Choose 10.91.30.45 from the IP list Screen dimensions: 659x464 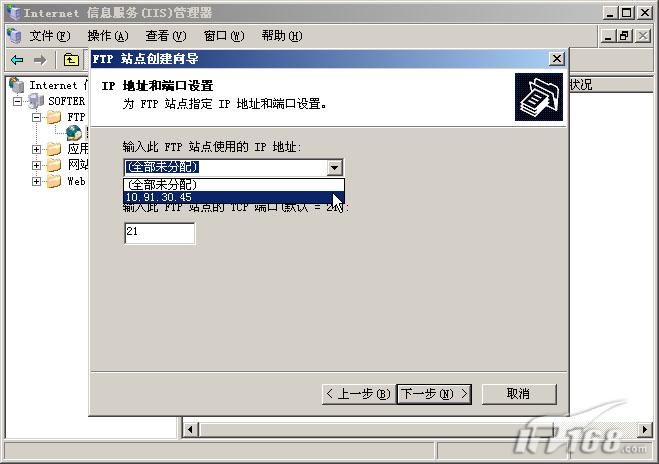234,198
